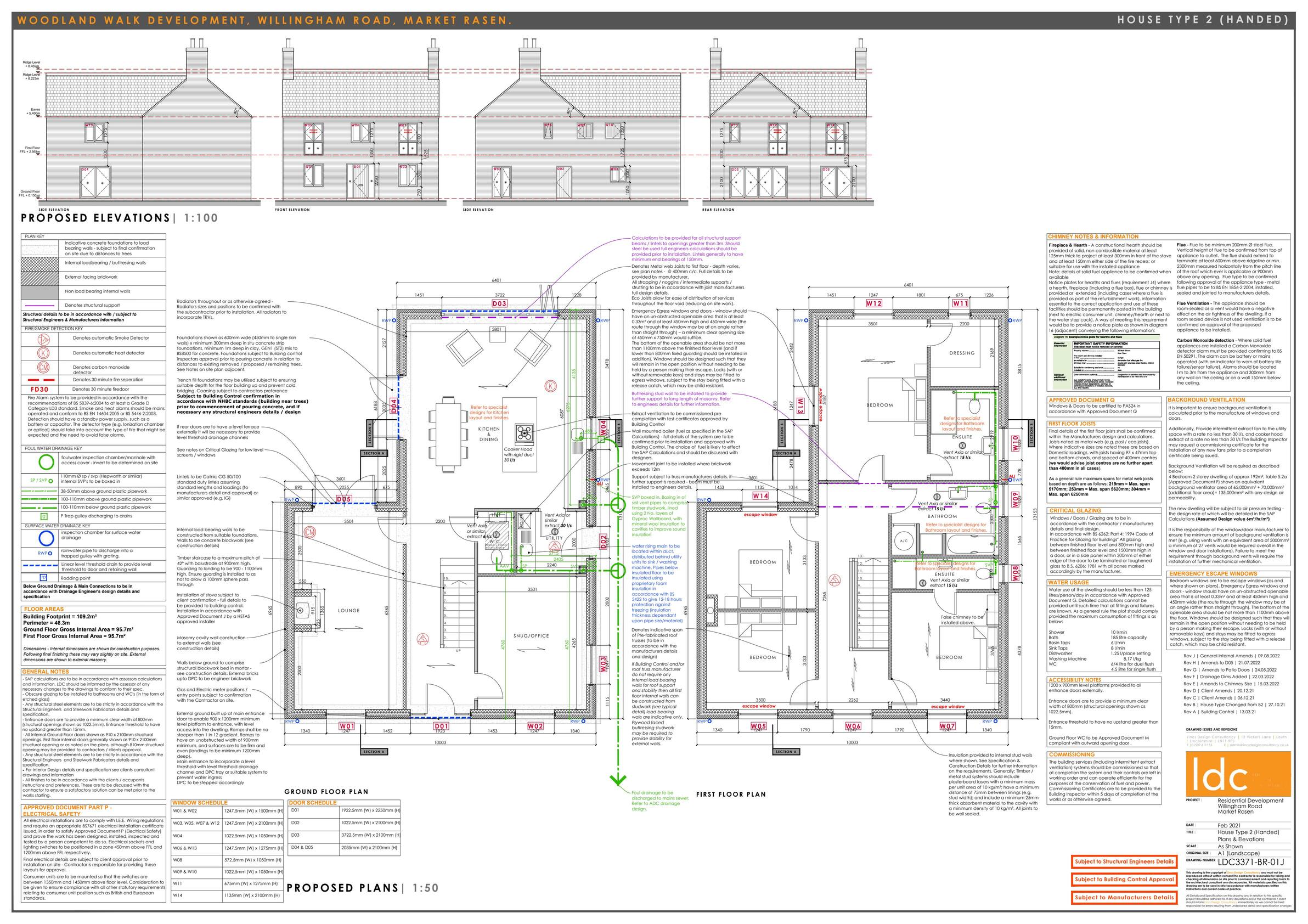Click the stove symbol in the lounge chimney

pos(301,610)
